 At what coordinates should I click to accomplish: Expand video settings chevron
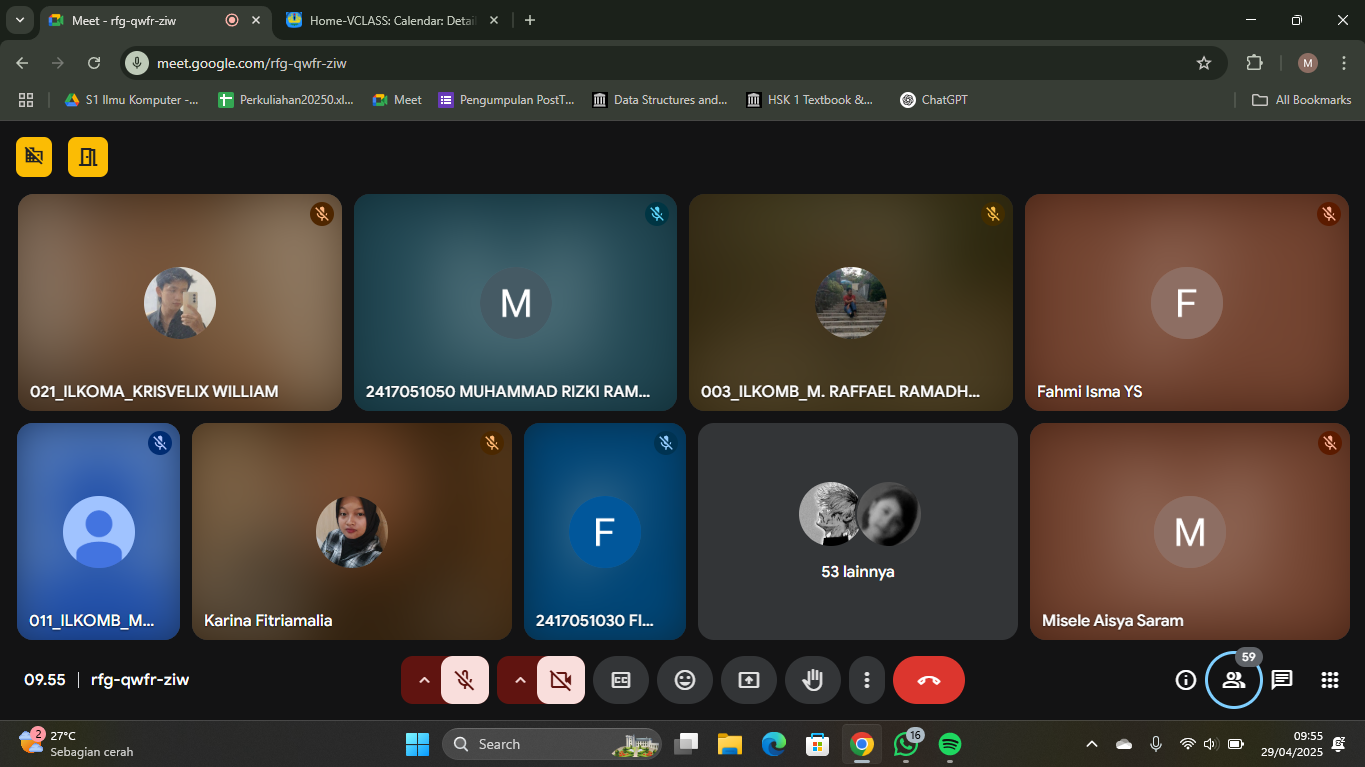519,680
